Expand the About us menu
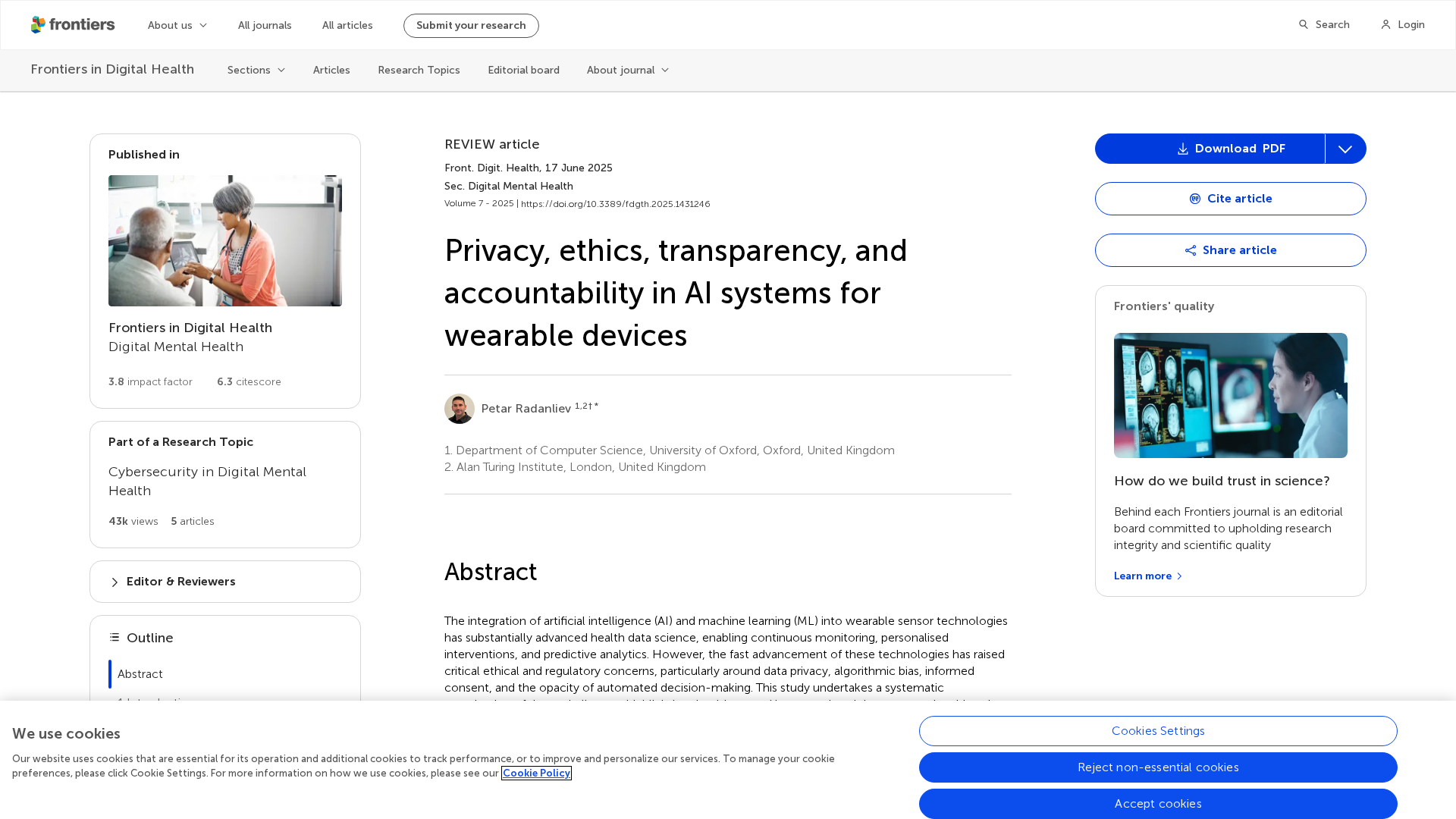 [x=177, y=25]
